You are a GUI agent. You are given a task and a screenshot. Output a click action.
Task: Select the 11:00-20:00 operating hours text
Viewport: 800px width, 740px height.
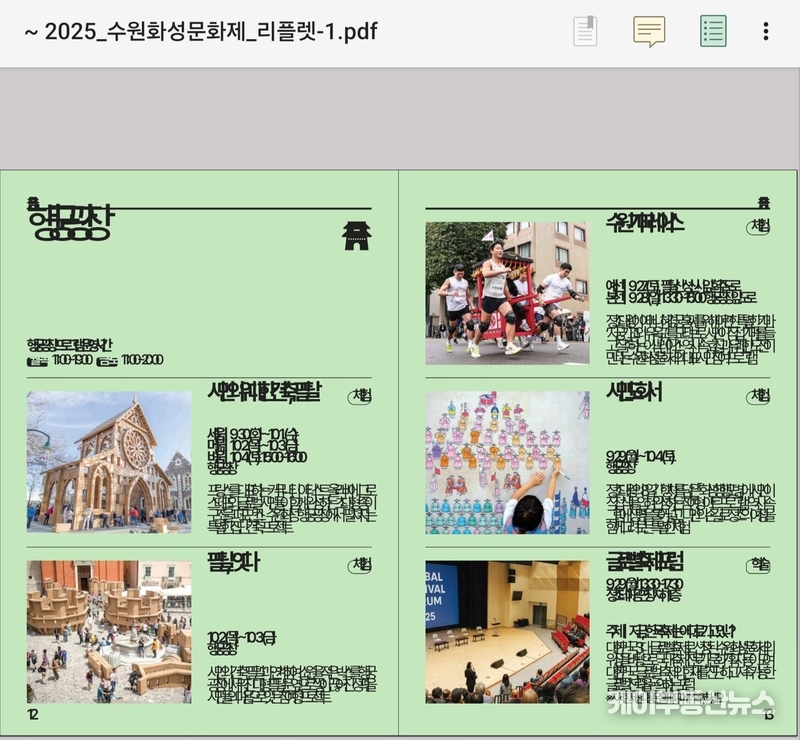(x=142, y=360)
